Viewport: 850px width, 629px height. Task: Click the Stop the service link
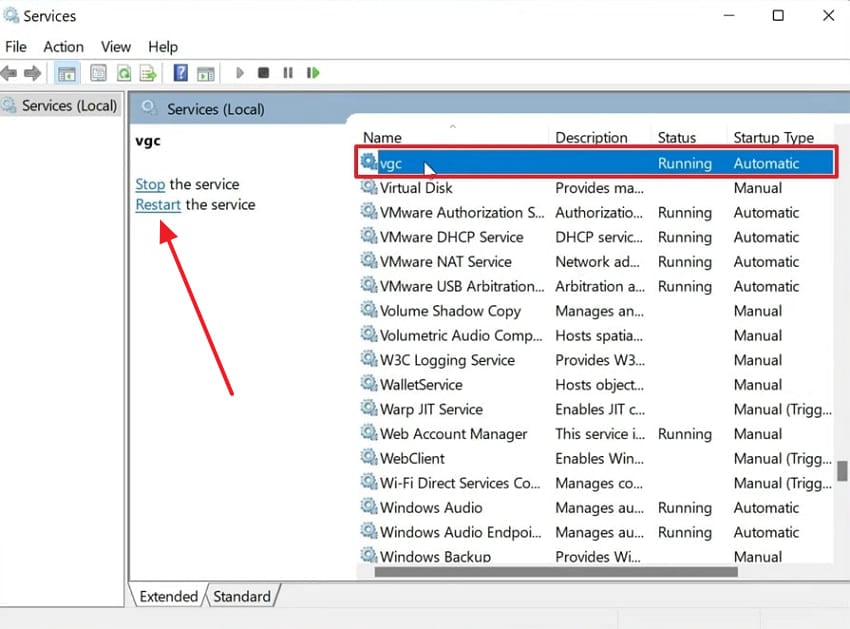coord(150,184)
